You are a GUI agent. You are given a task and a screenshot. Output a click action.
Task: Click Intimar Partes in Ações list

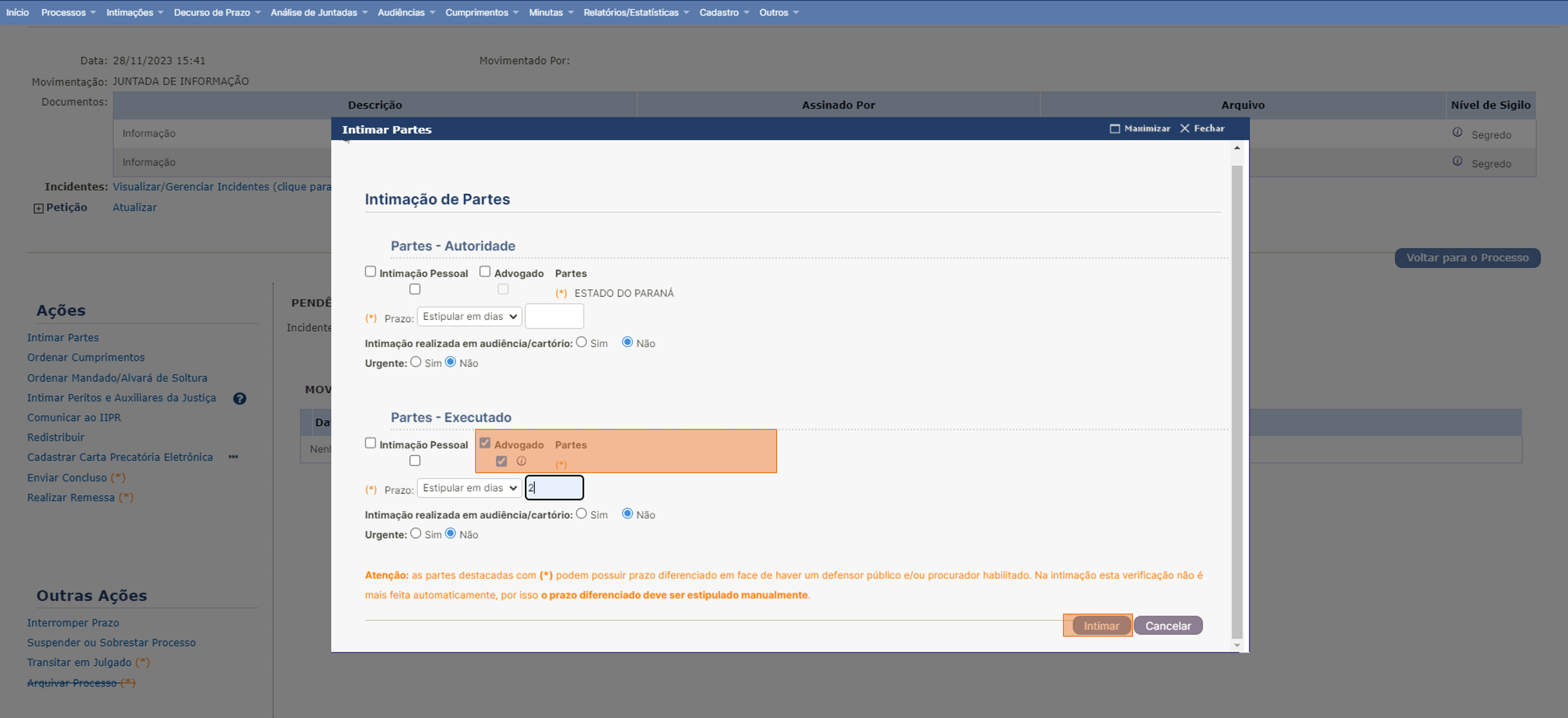[x=63, y=338]
